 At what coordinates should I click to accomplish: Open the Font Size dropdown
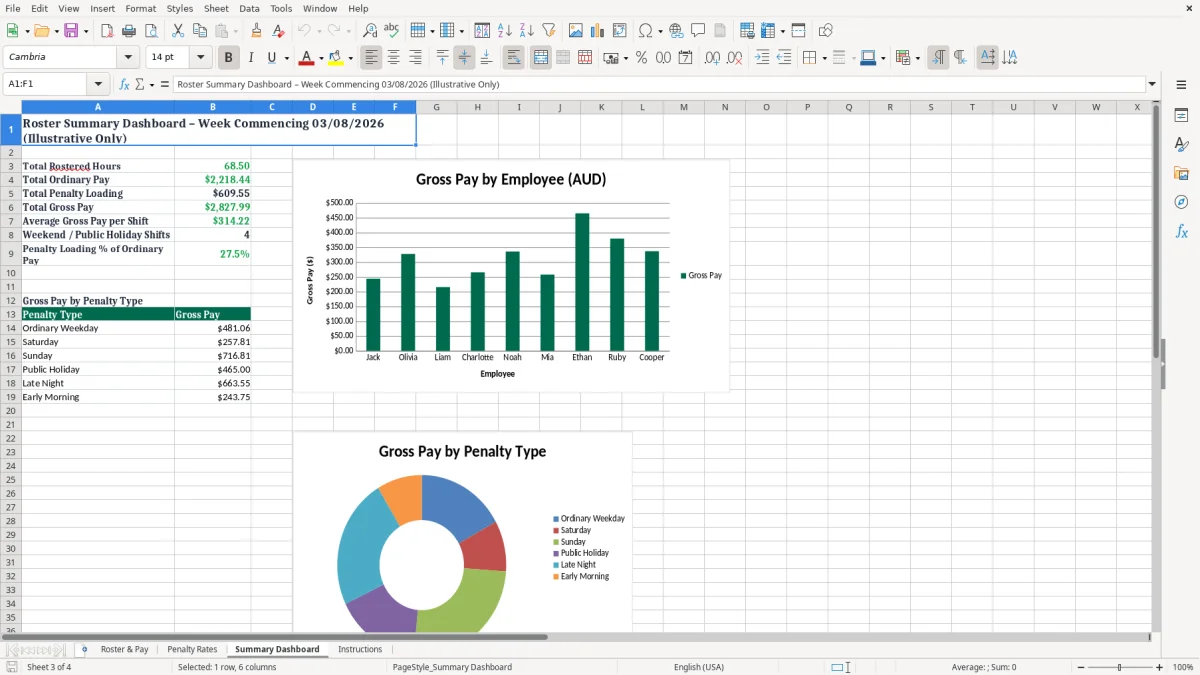coord(200,58)
